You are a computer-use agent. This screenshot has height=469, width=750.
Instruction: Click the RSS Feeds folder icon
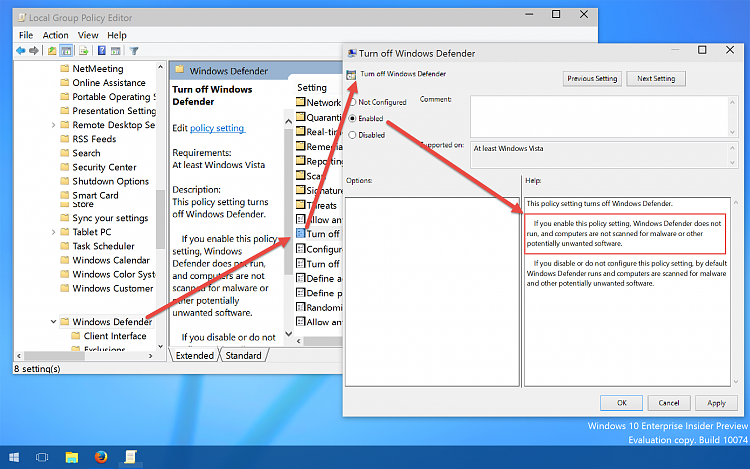point(65,139)
